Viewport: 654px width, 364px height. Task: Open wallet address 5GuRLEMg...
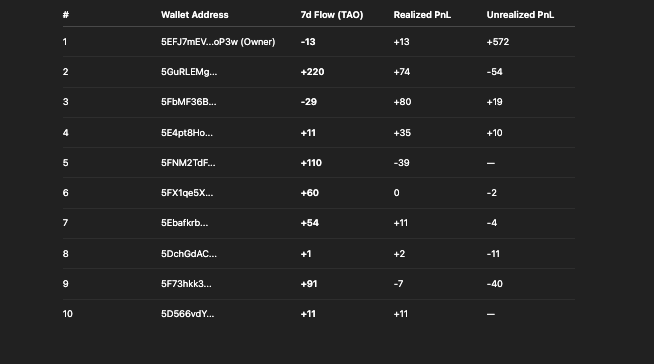189,72
